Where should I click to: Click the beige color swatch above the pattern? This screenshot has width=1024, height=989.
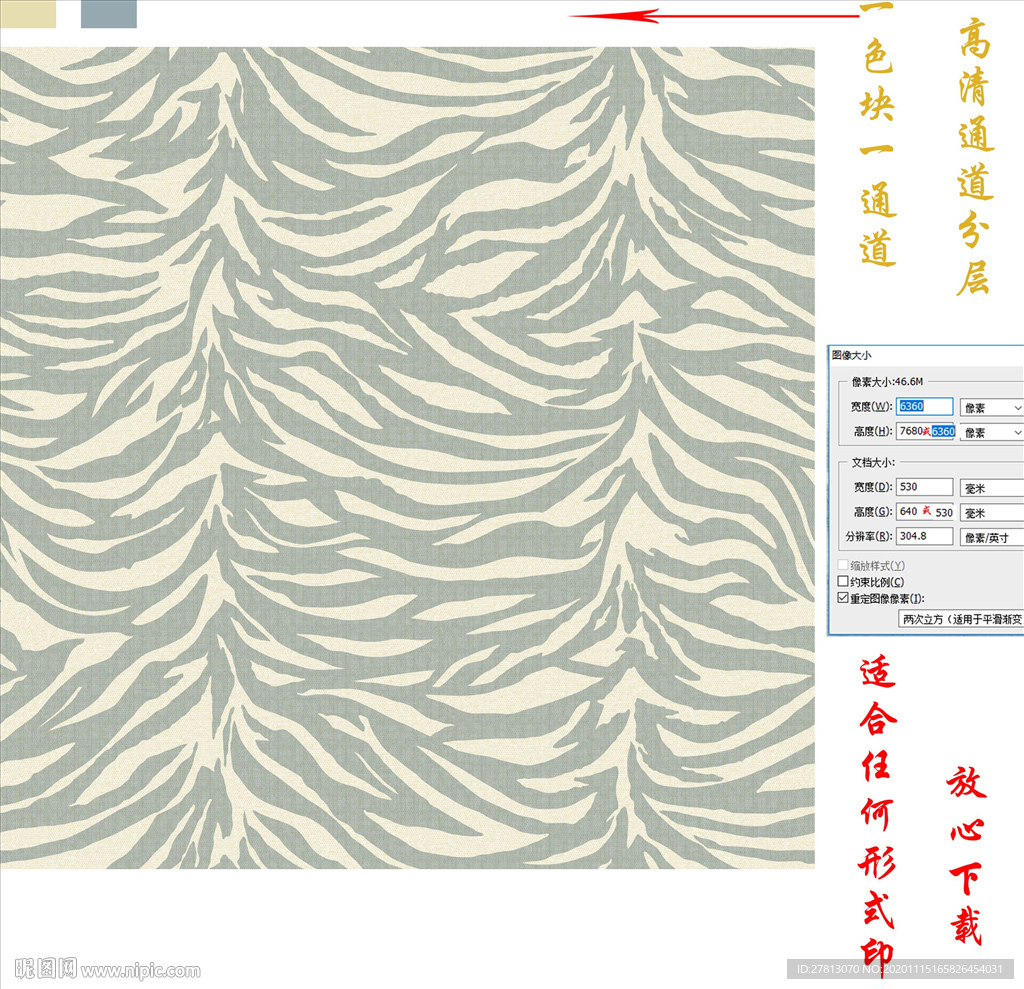click(28, 14)
